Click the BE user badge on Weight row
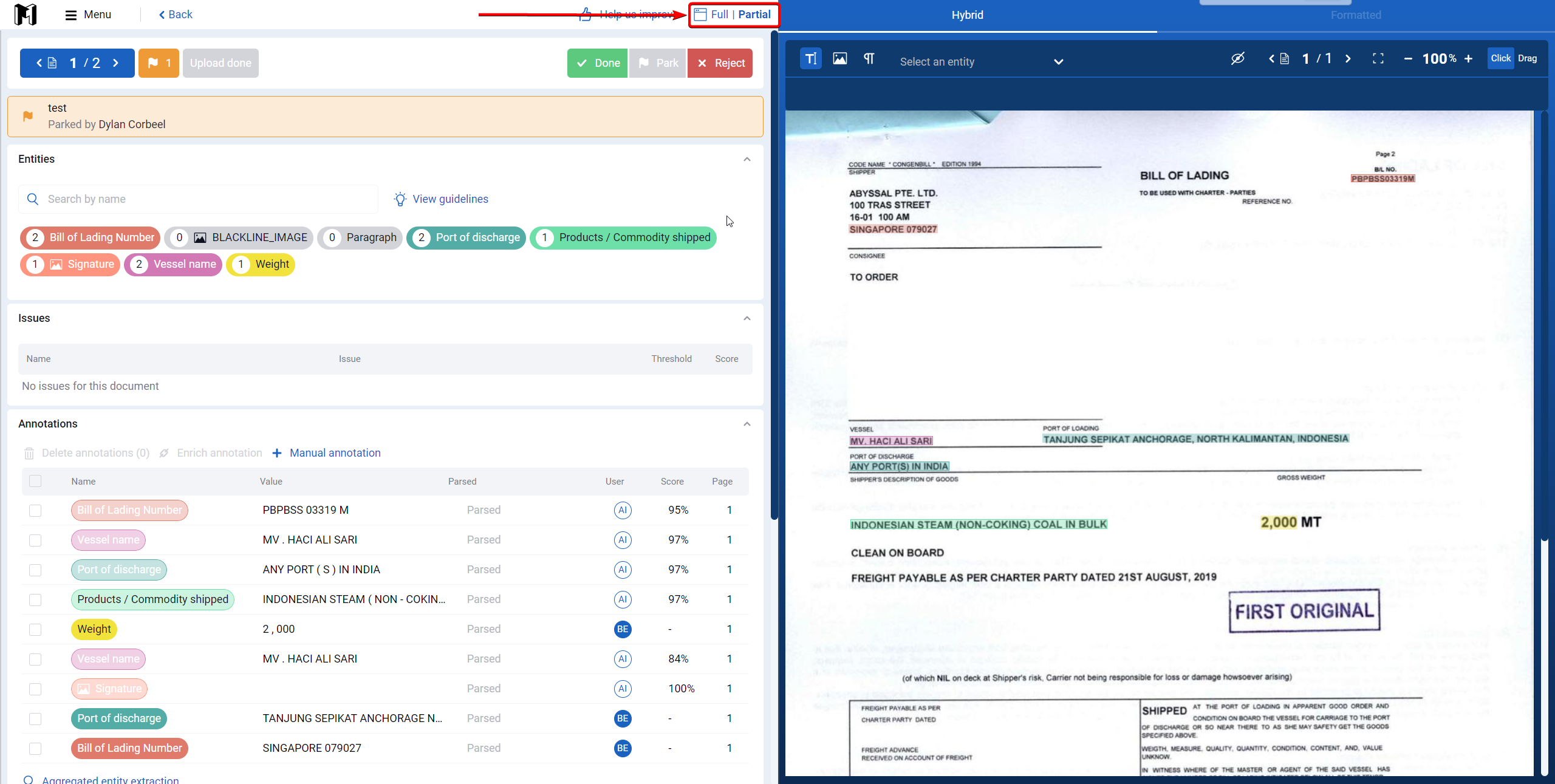This screenshot has height=784, width=1555. click(x=622, y=629)
